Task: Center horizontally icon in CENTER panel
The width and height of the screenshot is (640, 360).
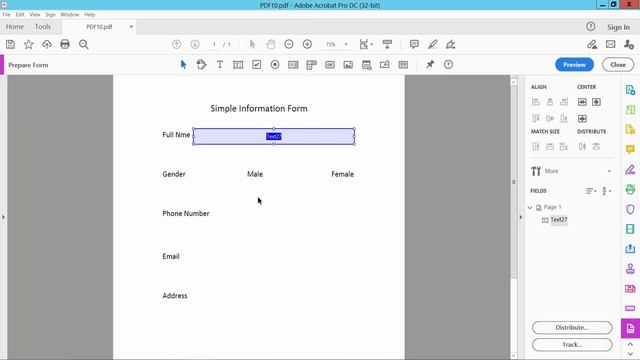Action: [x=582, y=102]
